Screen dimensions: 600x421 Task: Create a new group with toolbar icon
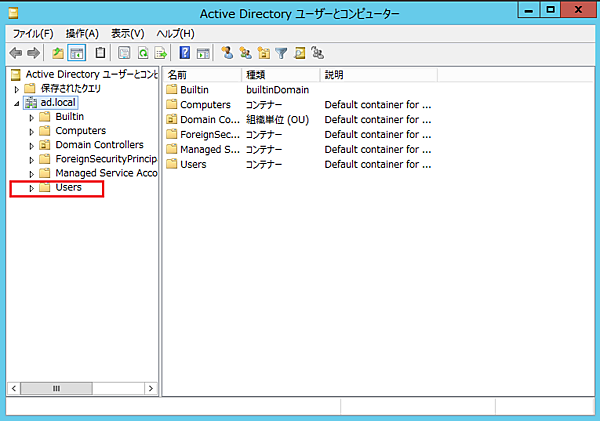pyautogui.click(x=245, y=53)
